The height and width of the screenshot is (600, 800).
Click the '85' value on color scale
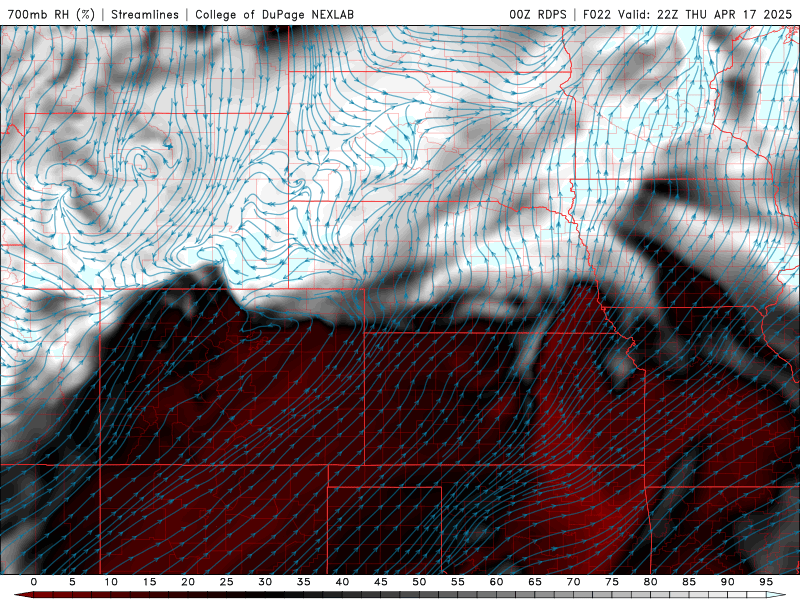689,582
